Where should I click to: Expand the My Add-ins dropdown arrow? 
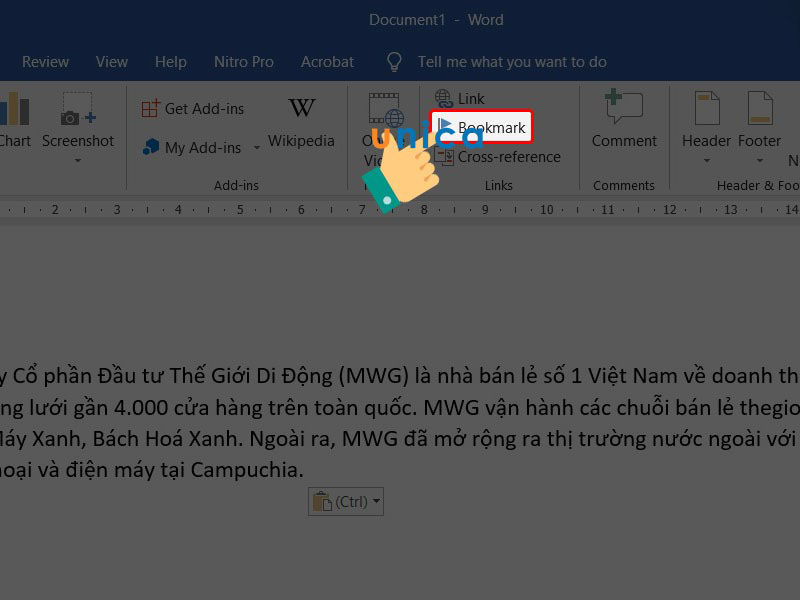[257, 147]
